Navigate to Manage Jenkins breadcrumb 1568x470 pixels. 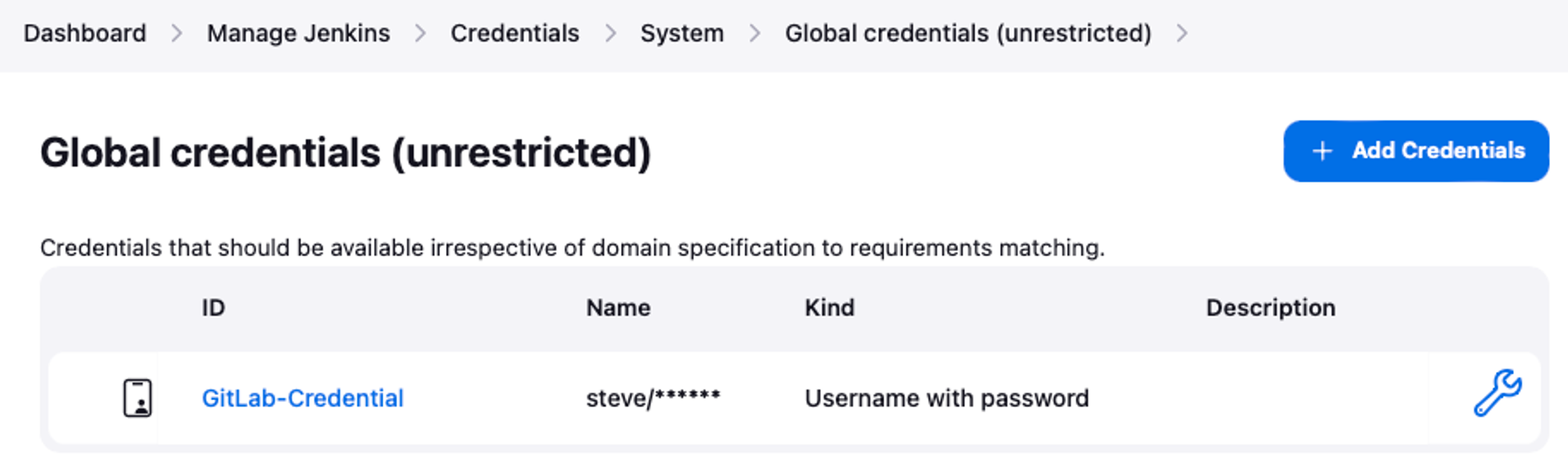pyautogui.click(x=298, y=34)
